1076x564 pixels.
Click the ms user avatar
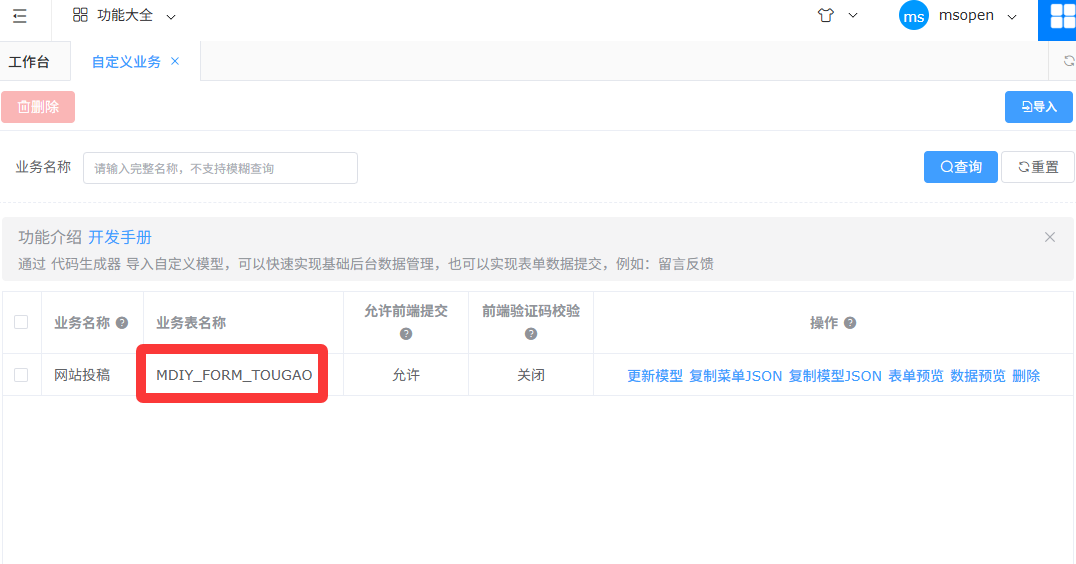coord(913,16)
